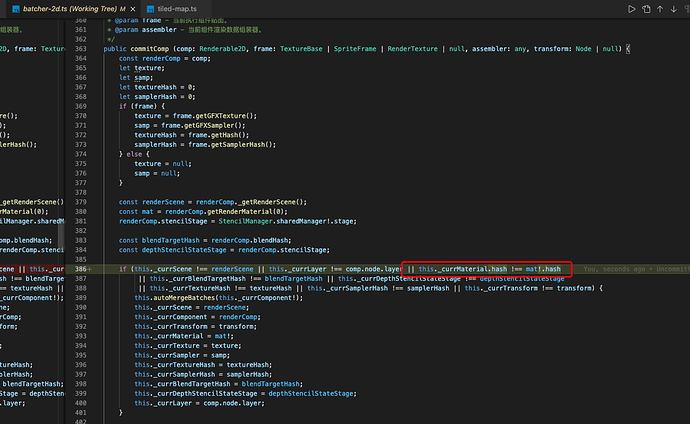This screenshot has height=424, width=690.
Task: Click 'let samplerHash = 0;' line
Action: click(157, 97)
